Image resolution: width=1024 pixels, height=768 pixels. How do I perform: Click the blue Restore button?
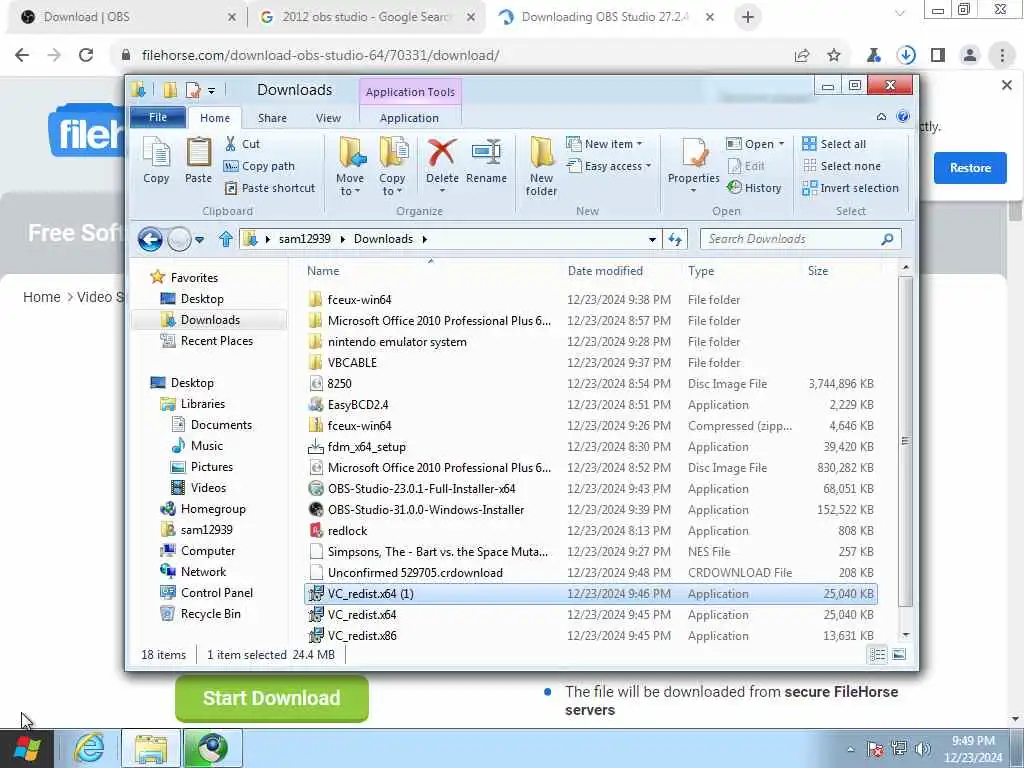click(x=970, y=168)
